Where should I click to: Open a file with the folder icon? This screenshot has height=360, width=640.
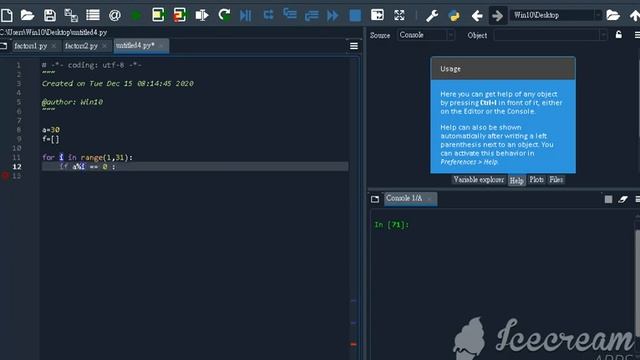tap(27, 16)
